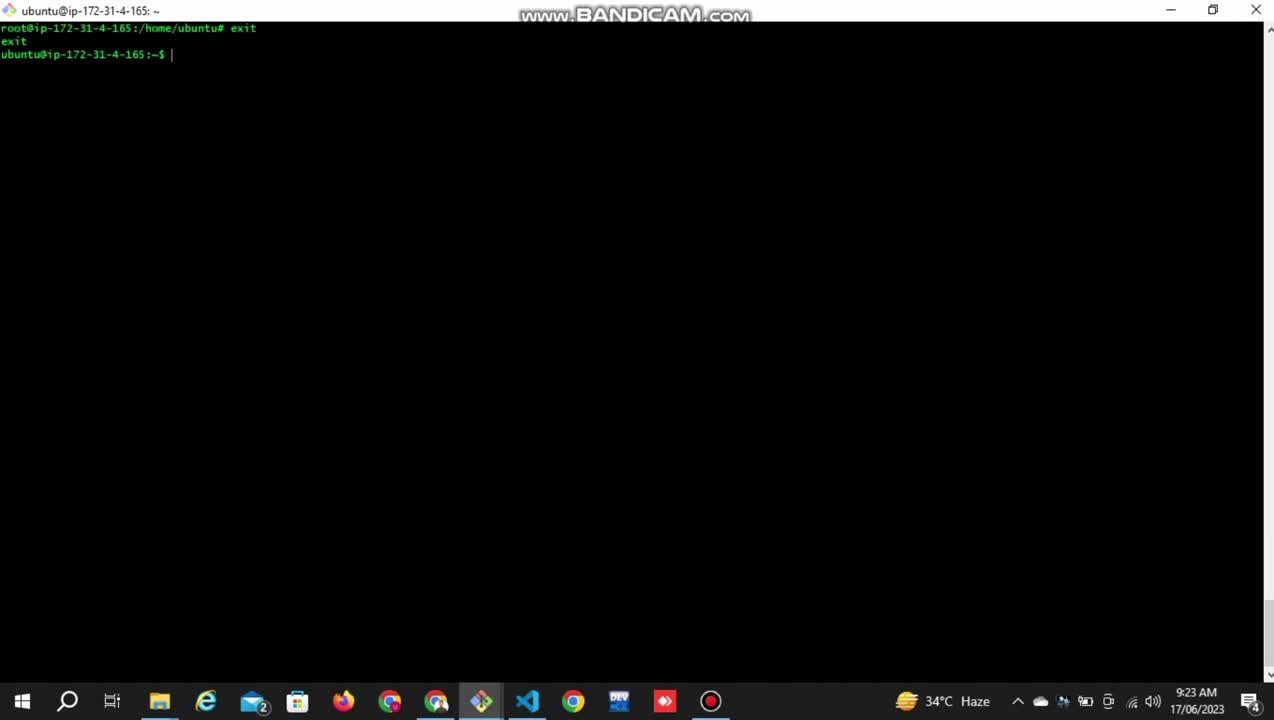Open volume speaker tray icon
Image resolution: width=1274 pixels, height=720 pixels.
click(x=1153, y=702)
